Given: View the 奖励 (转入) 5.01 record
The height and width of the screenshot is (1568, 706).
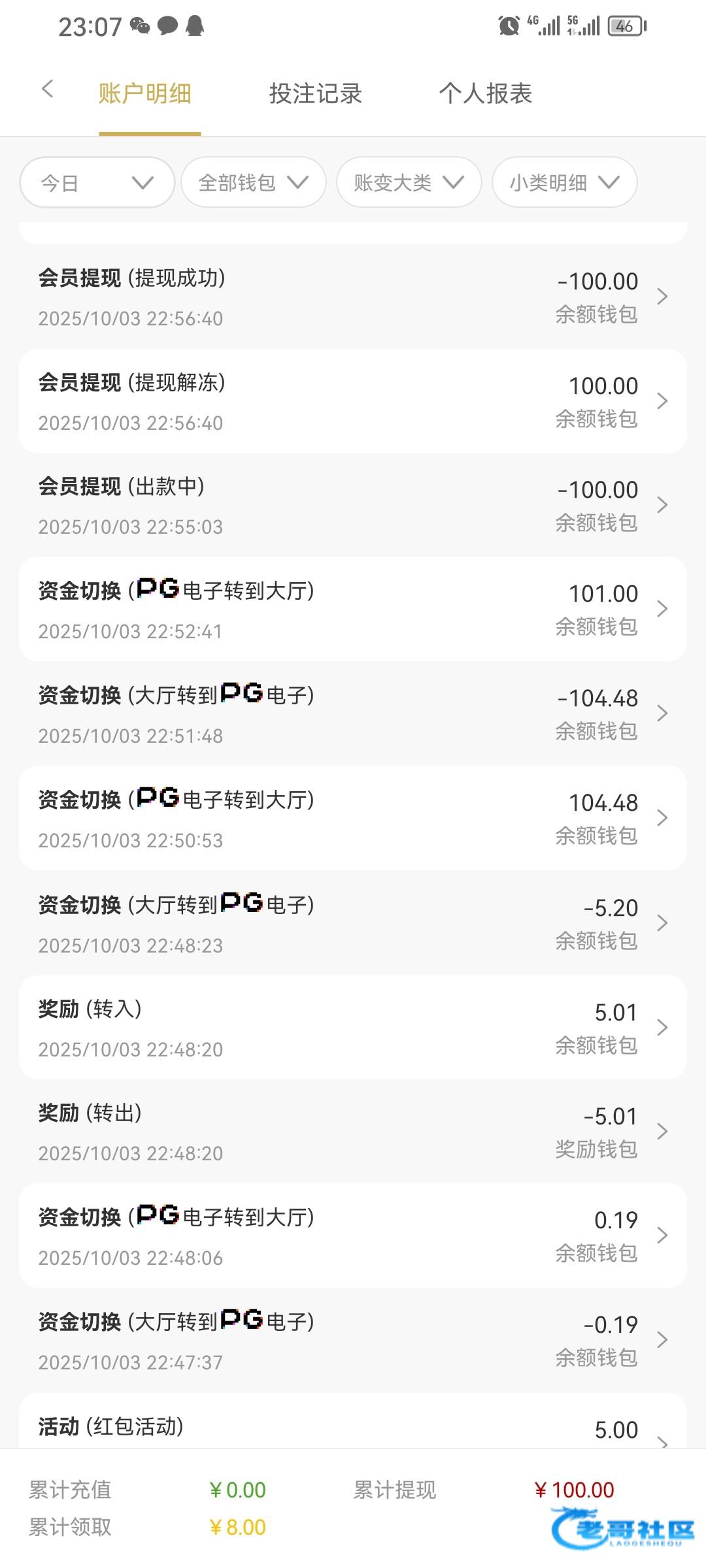Looking at the screenshot, I should coord(353,1028).
